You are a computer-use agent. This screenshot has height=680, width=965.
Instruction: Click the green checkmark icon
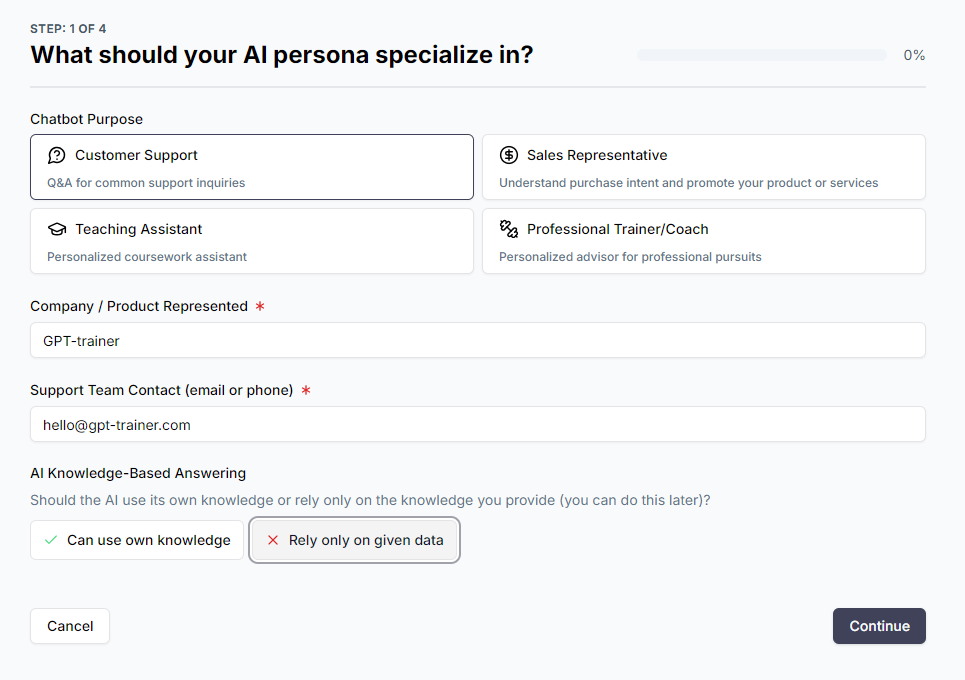click(51, 540)
